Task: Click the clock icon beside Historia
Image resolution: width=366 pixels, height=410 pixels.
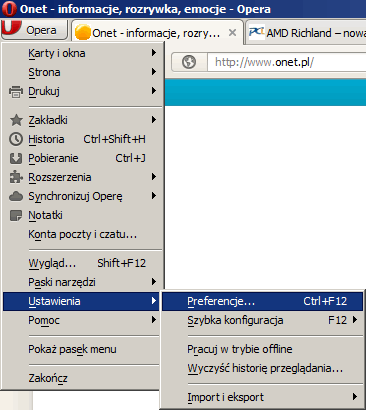Action: click(x=16, y=139)
